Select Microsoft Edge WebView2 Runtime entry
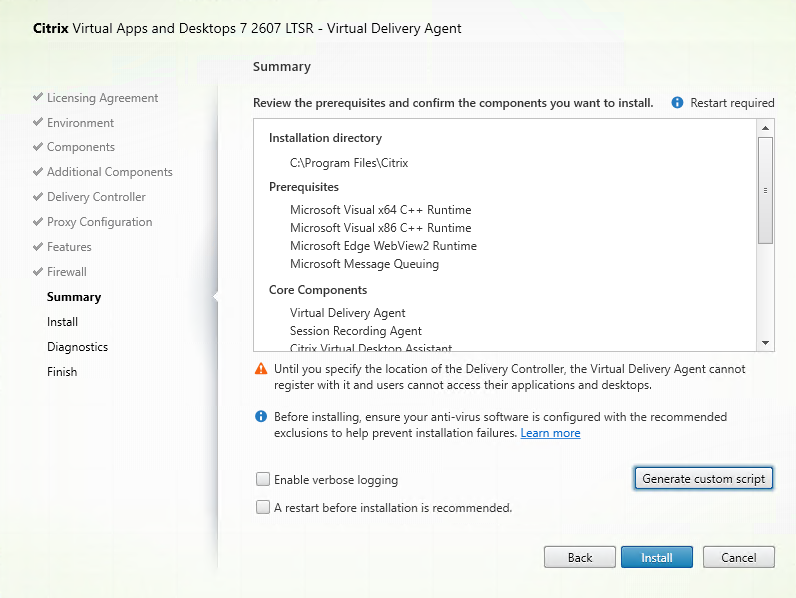This screenshot has width=796, height=598. (383, 246)
